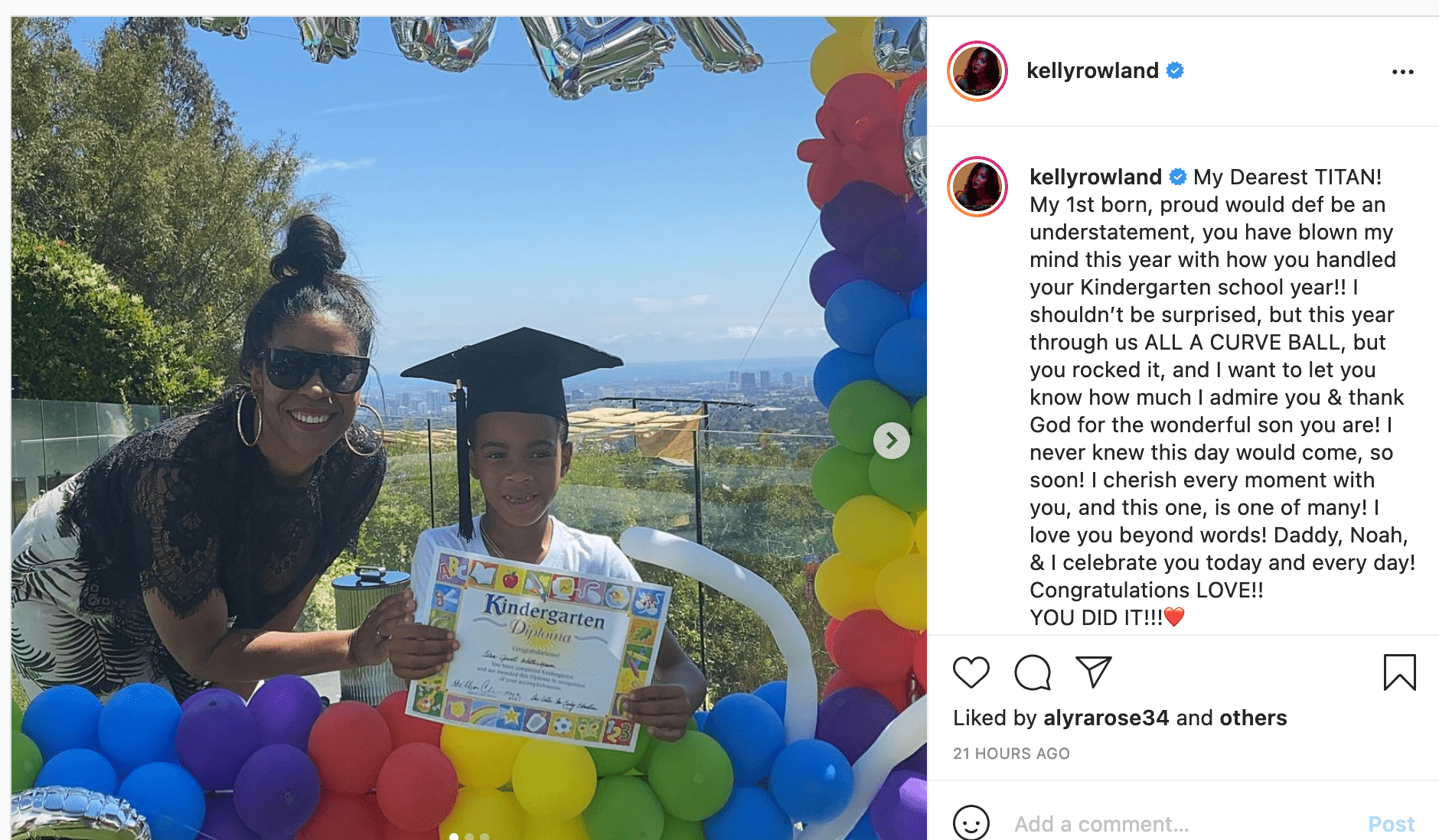1439x840 pixels.
Task: Click the 21 HOURS AGO timestamp
Action: [1011, 754]
